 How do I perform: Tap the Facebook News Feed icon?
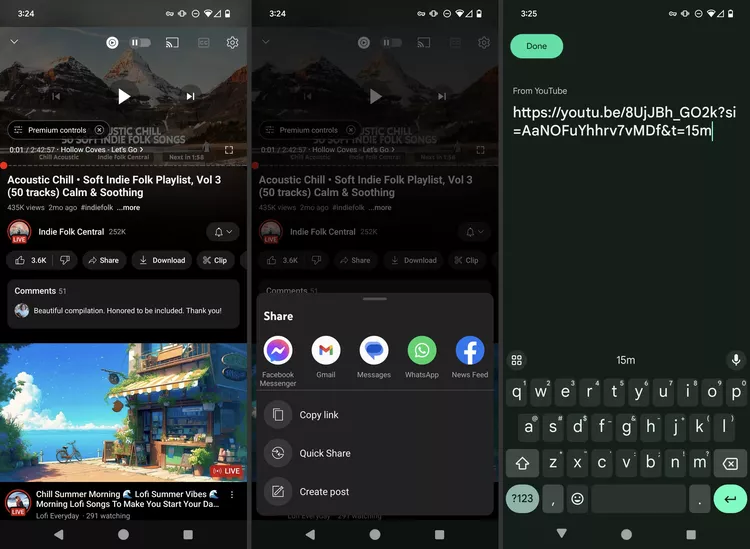point(470,351)
